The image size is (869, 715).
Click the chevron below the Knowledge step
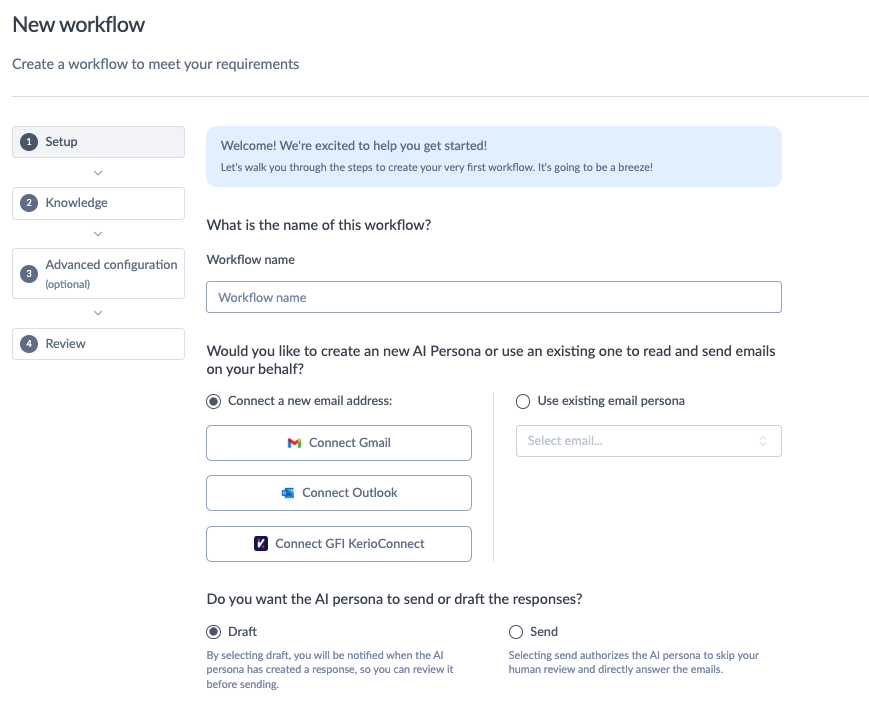click(x=98, y=234)
